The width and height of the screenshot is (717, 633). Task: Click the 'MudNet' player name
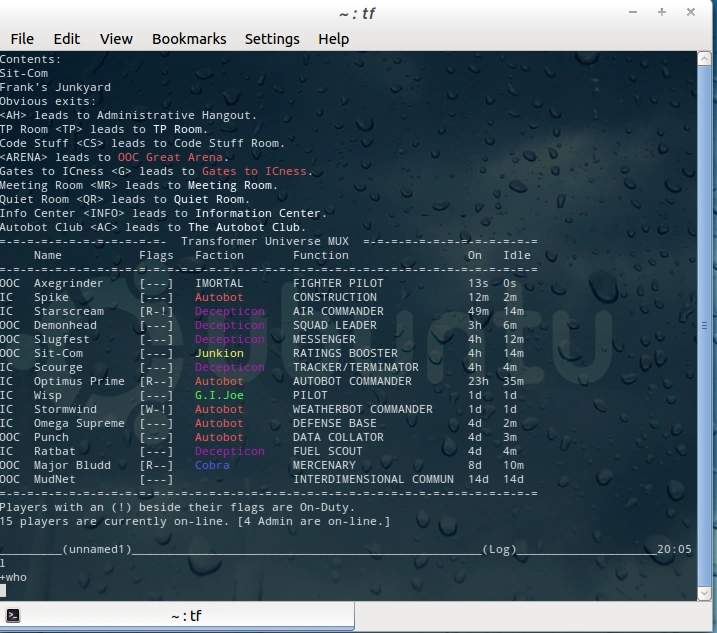tap(54, 479)
